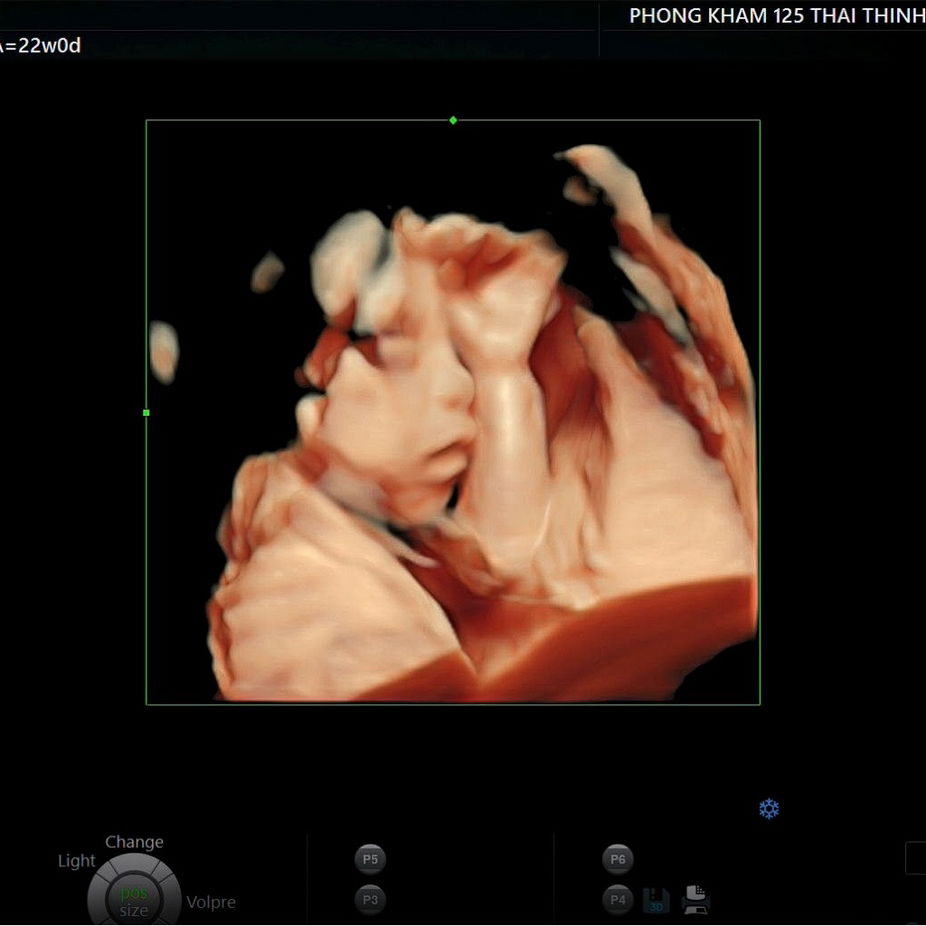Click the 'Volpre' trackball function label

pyautogui.click(x=211, y=902)
